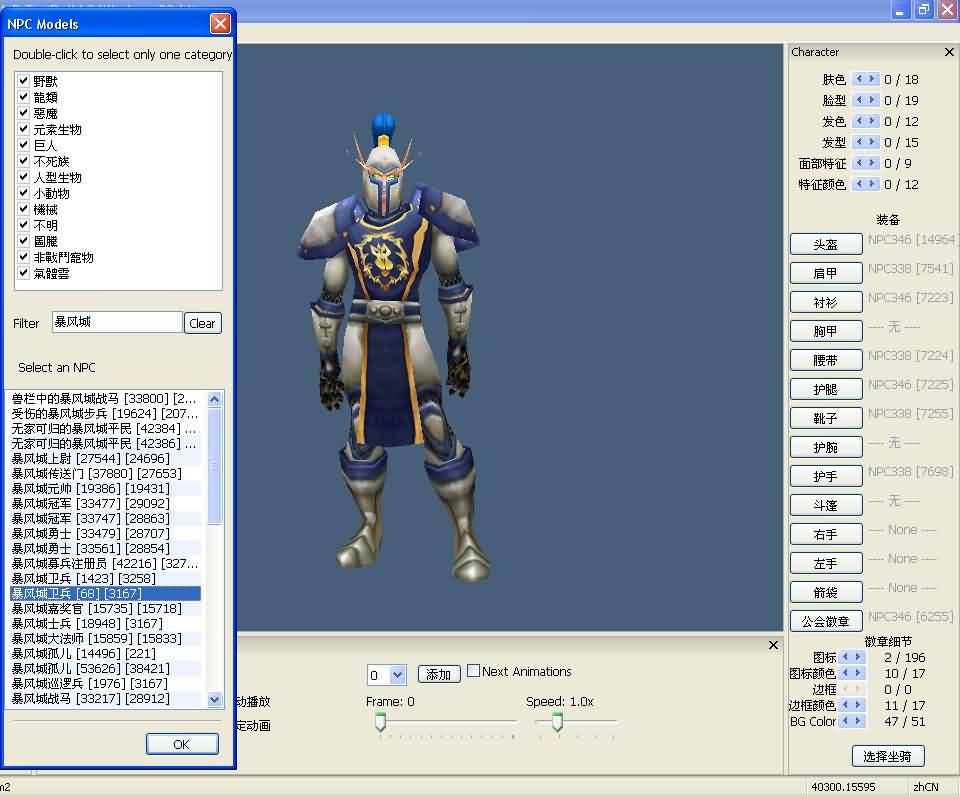Click into the Filter text field
This screenshot has height=797, width=960.
117,322
